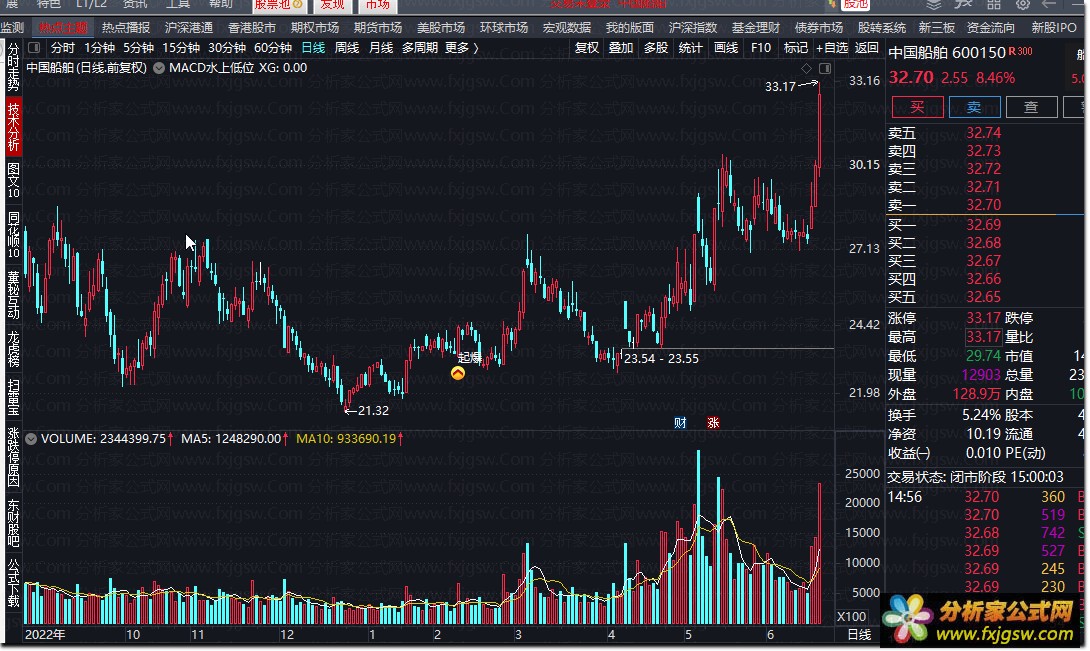The width and height of the screenshot is (1090, 651).
Task: Open the 龙虎榜 sidebar tab
Action: point(13,348)
